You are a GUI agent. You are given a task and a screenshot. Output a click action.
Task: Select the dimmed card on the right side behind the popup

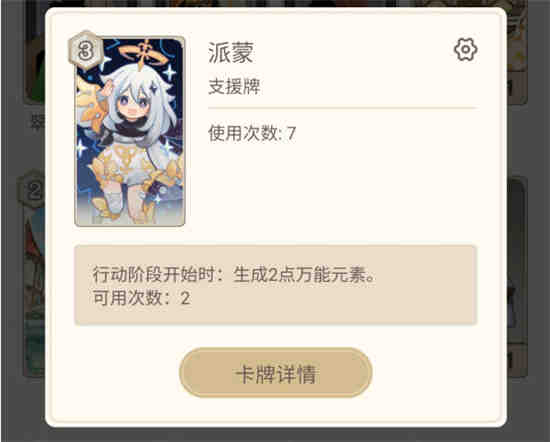click(517, 277)
